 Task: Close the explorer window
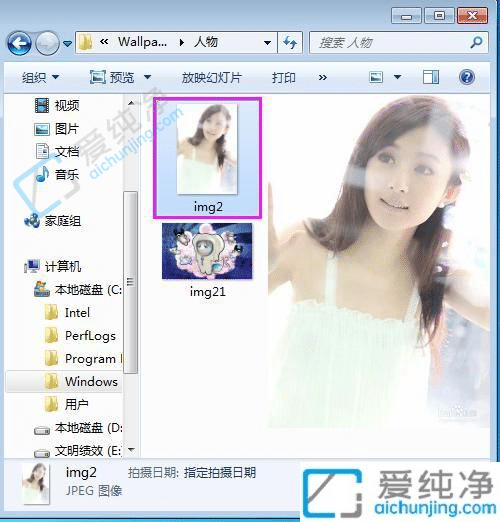click(472, 16)
